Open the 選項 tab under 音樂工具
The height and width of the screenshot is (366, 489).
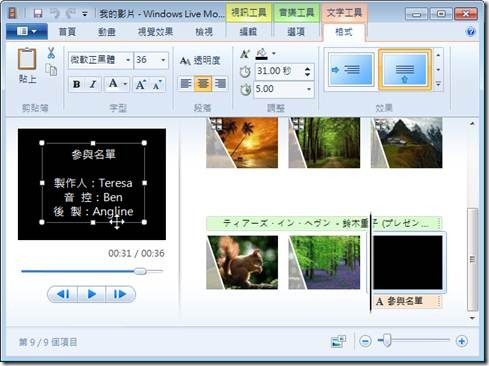point(296,32)
